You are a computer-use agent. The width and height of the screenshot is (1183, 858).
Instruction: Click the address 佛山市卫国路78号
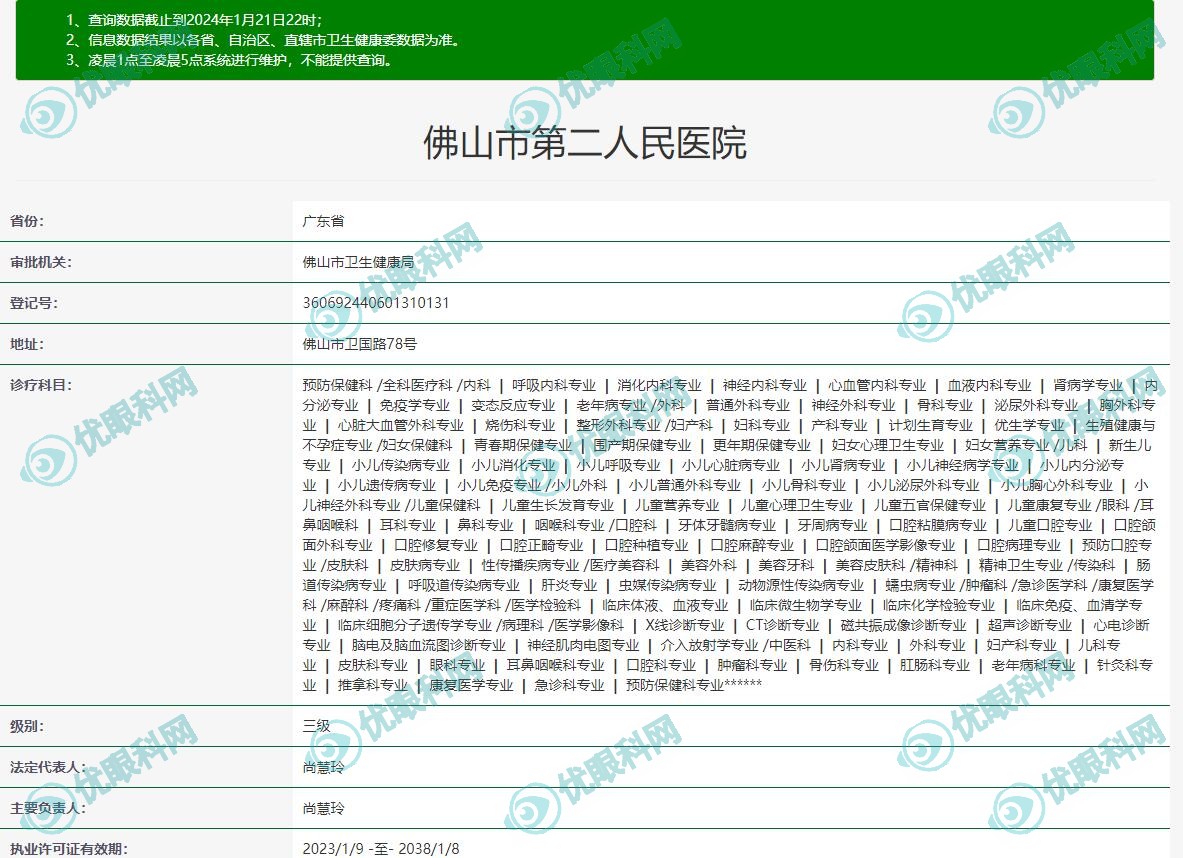pos(359,344)
